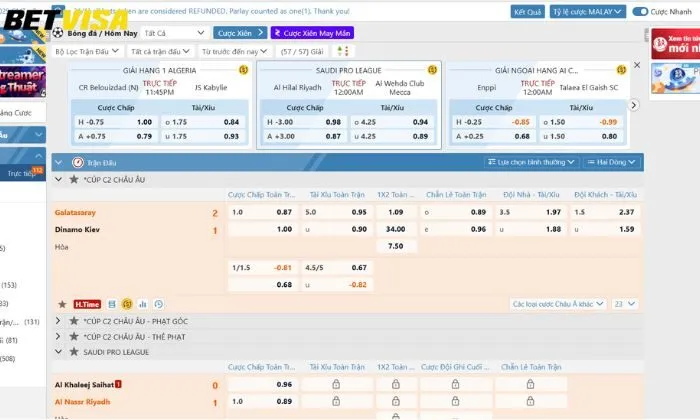Screen dimensions: 700x420
Task: Click the coin icon on Giải Hạng 1 Algeria card
Action: [244, 70]
